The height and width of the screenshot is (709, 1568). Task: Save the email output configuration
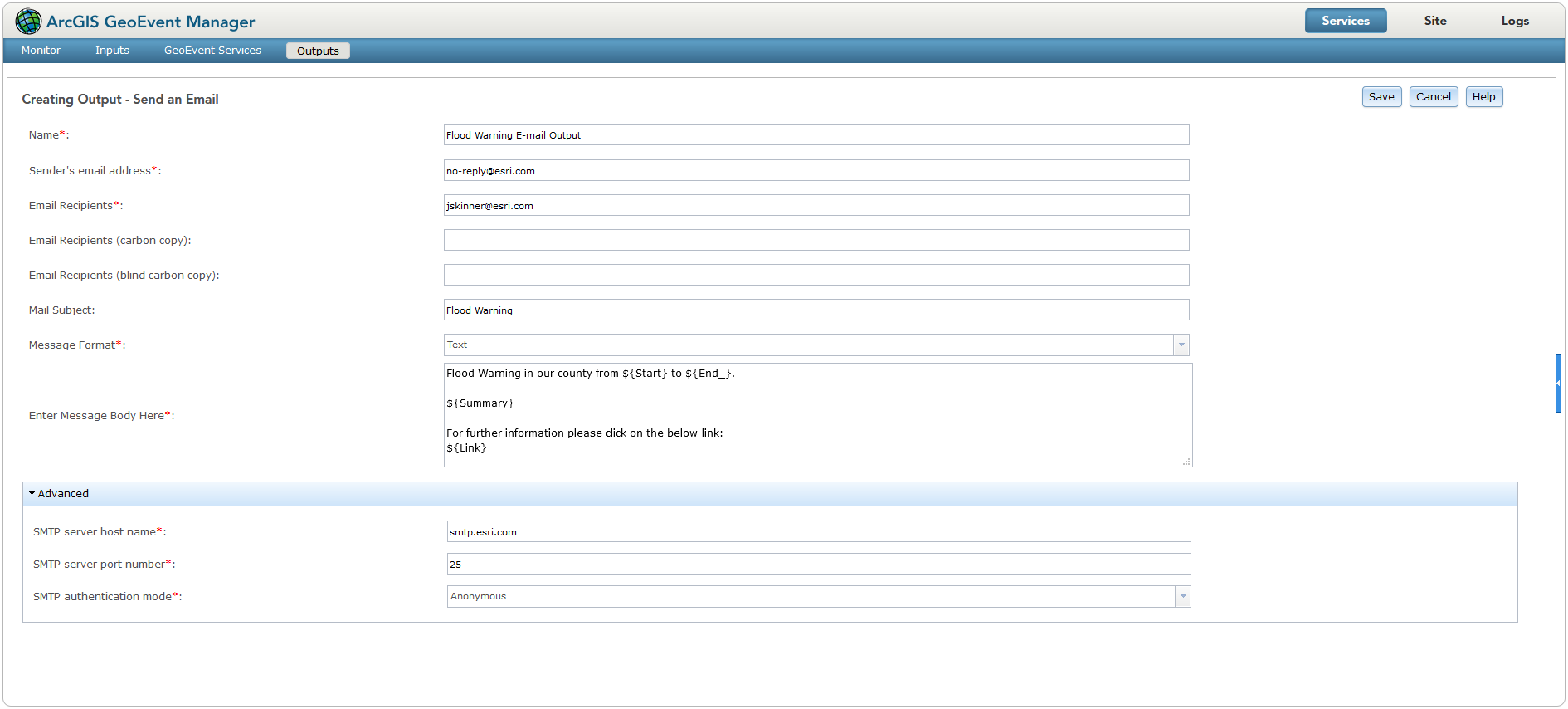click(x=1381, y=97)
